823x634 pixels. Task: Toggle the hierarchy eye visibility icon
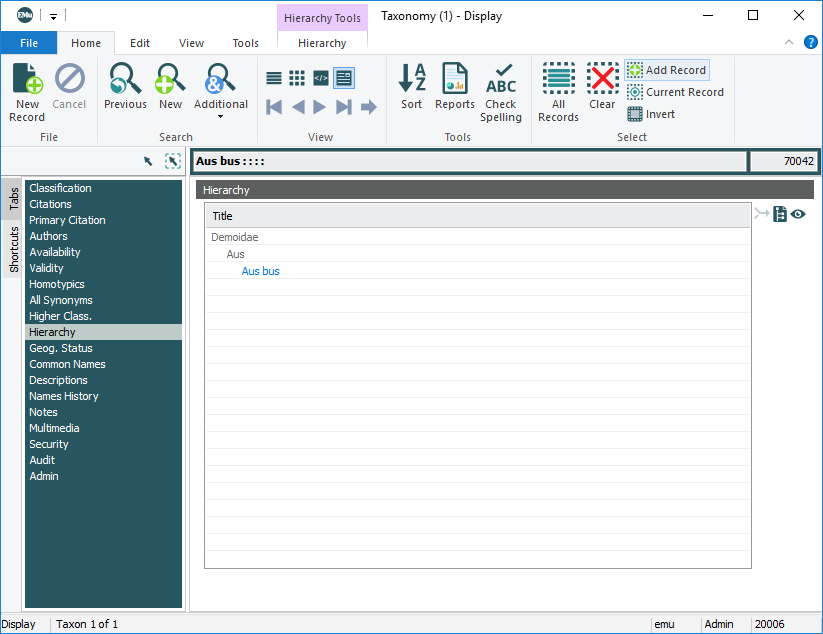(799, 214)
